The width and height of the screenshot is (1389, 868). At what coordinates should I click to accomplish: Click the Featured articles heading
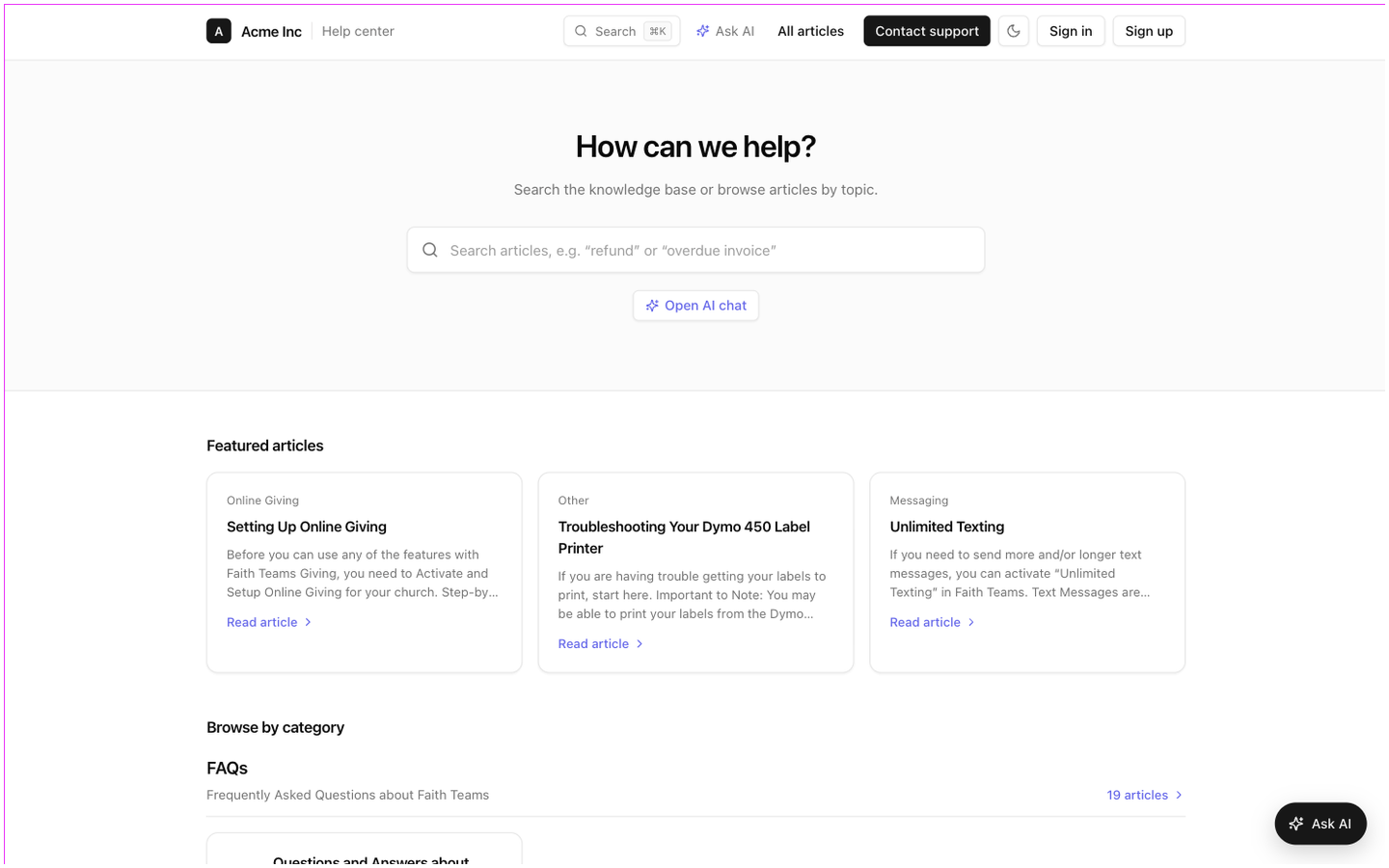[265, 446]
